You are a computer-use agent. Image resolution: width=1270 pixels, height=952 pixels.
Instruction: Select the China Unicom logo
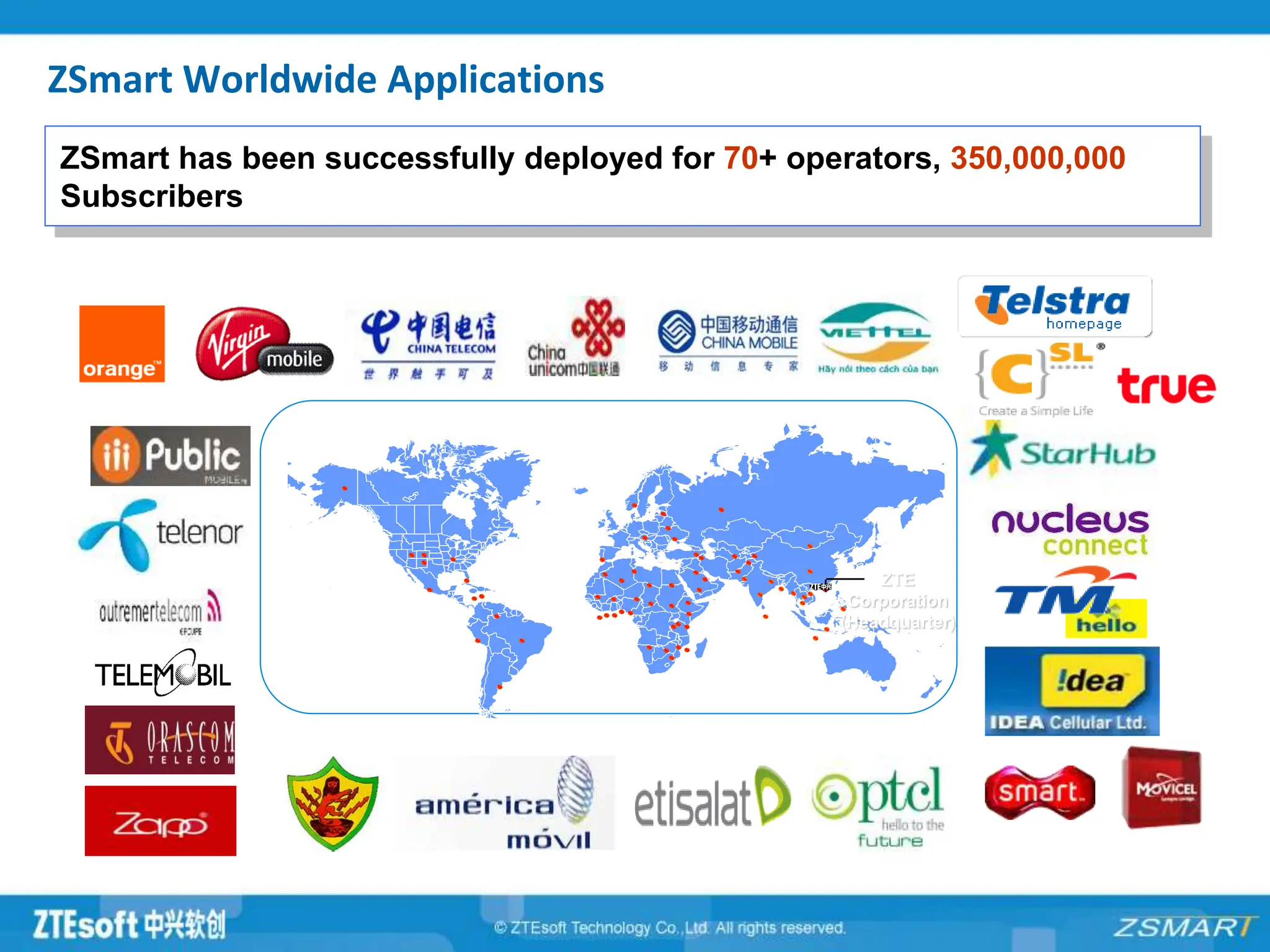[576, 338]
